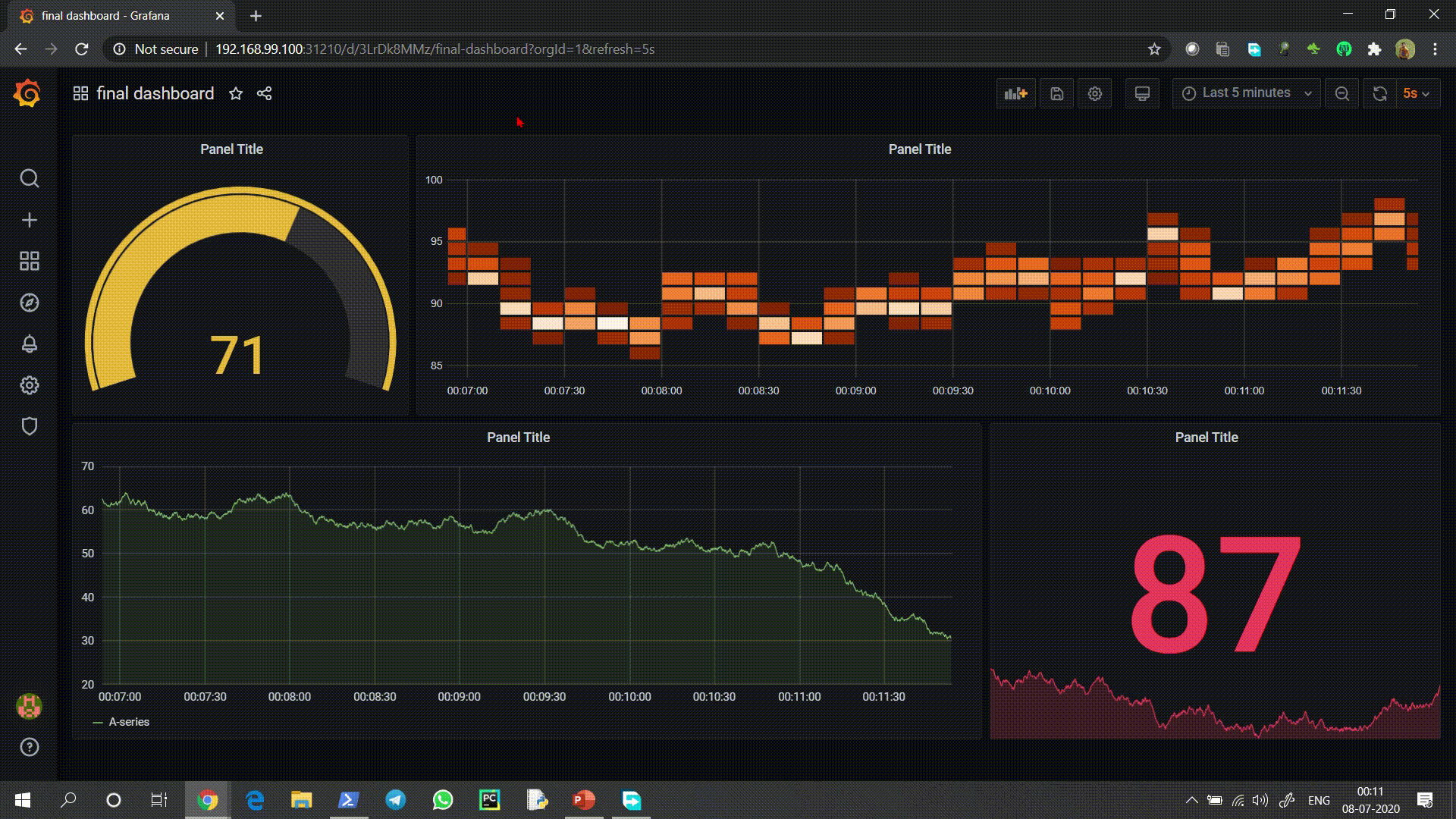The width and height of the screenshot is (1456, 819).
Task: Open dashboard settings gear in top toolbar
Action: (x=1094, y=93)
